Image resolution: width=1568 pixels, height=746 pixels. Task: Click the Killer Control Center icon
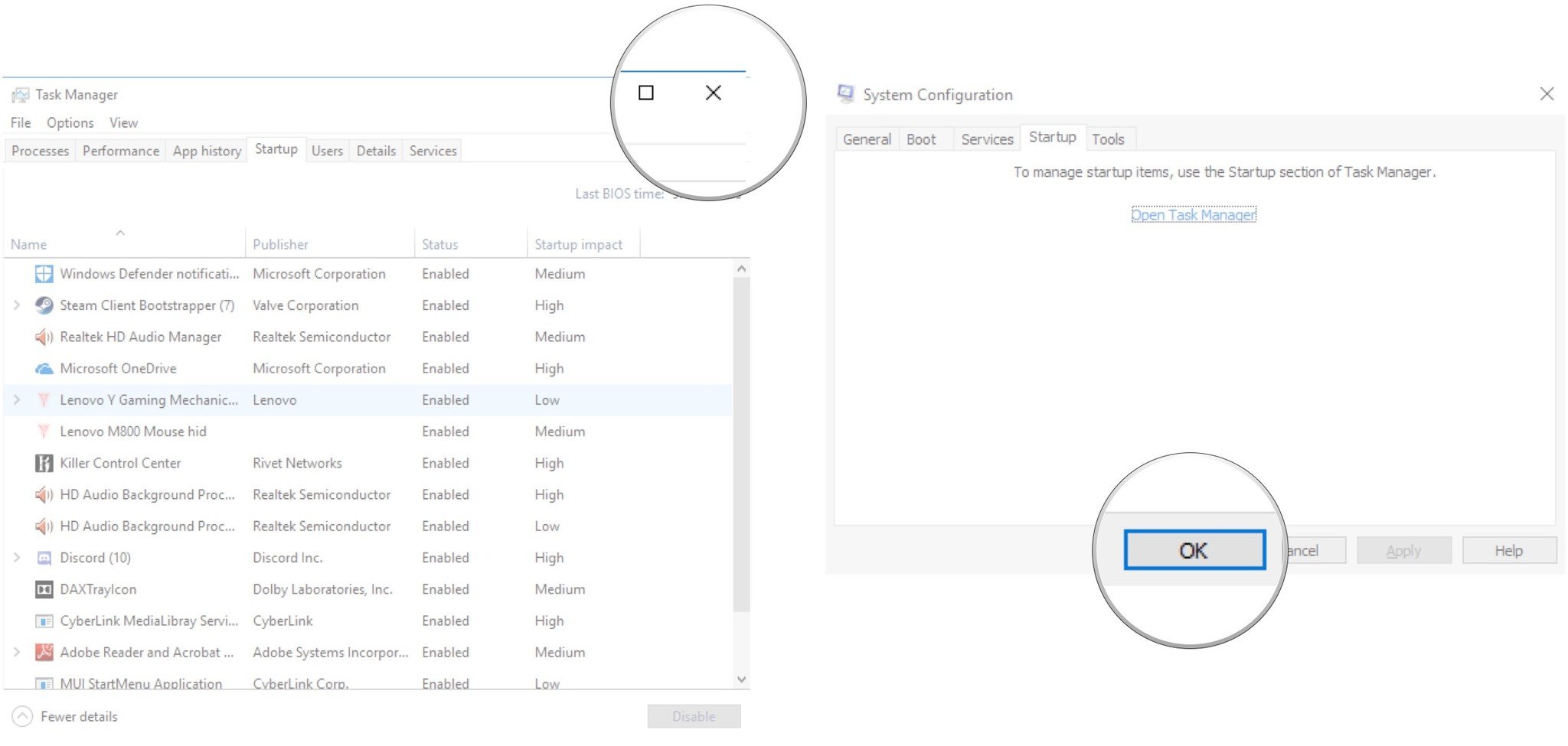(x=44, y=464)
